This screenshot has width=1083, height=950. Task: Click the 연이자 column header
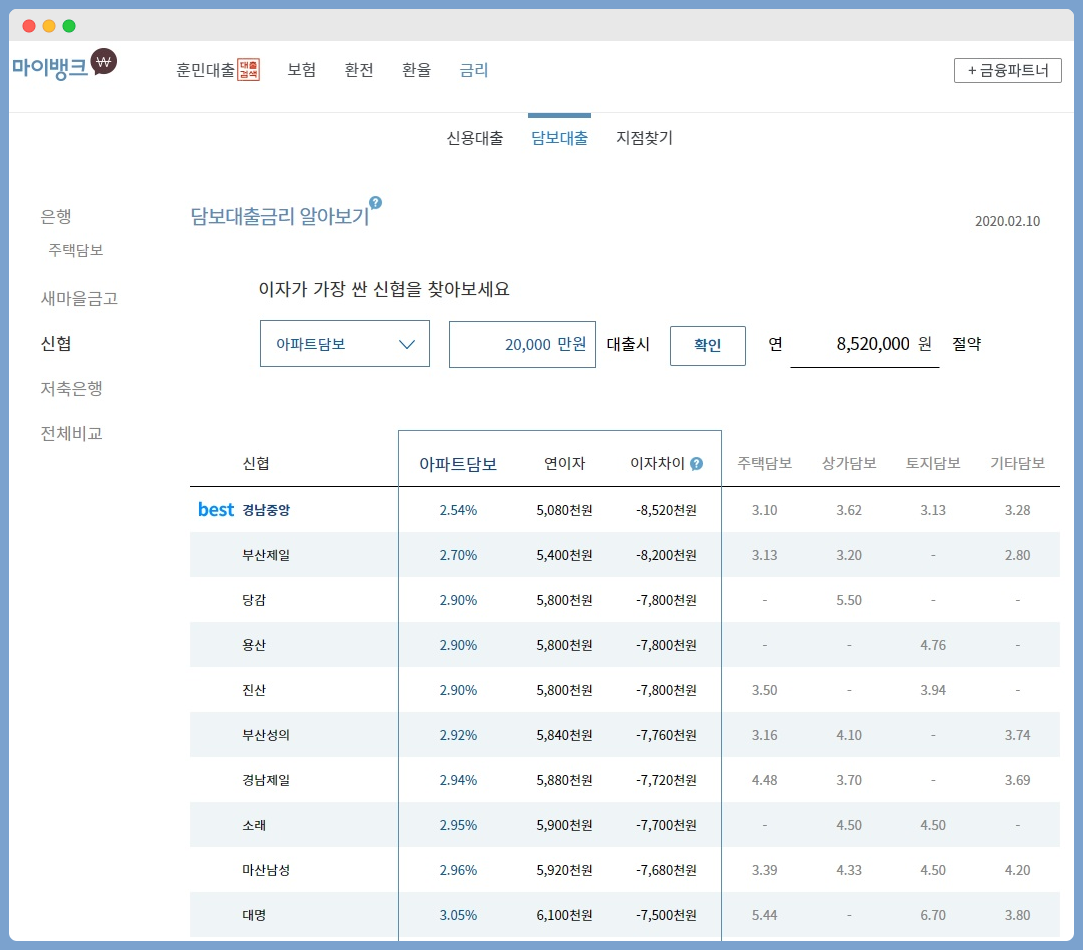564,464
